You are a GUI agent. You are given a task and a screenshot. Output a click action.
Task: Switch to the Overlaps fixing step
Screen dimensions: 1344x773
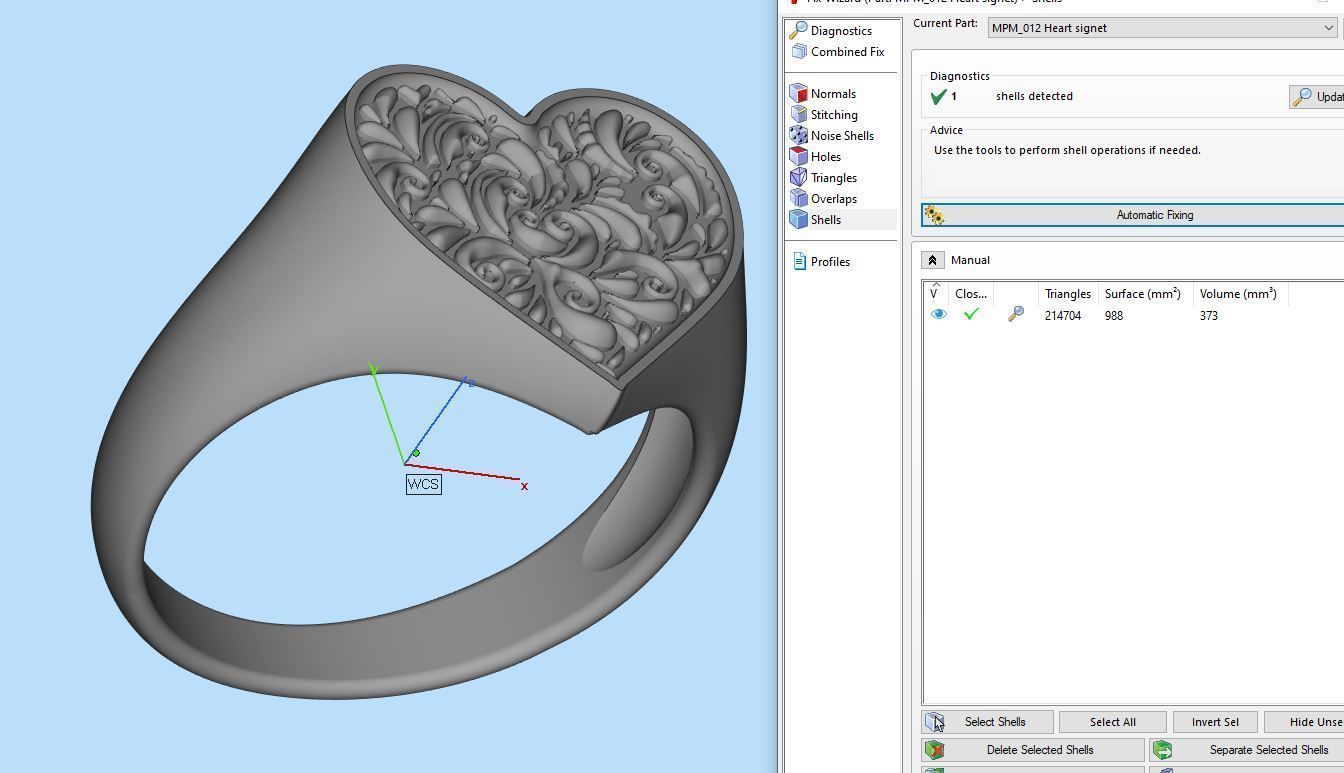(823, 199)
